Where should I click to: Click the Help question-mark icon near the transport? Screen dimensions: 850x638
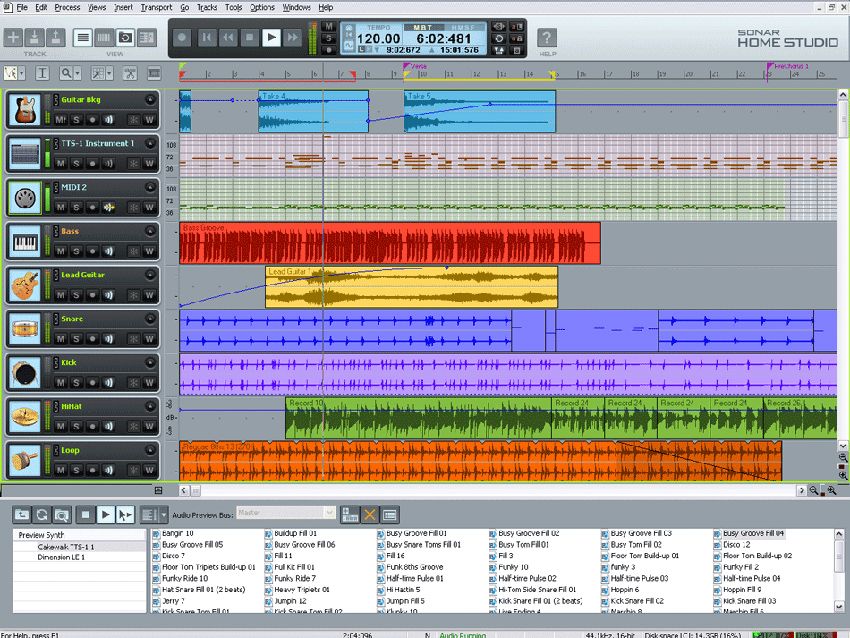545,38
